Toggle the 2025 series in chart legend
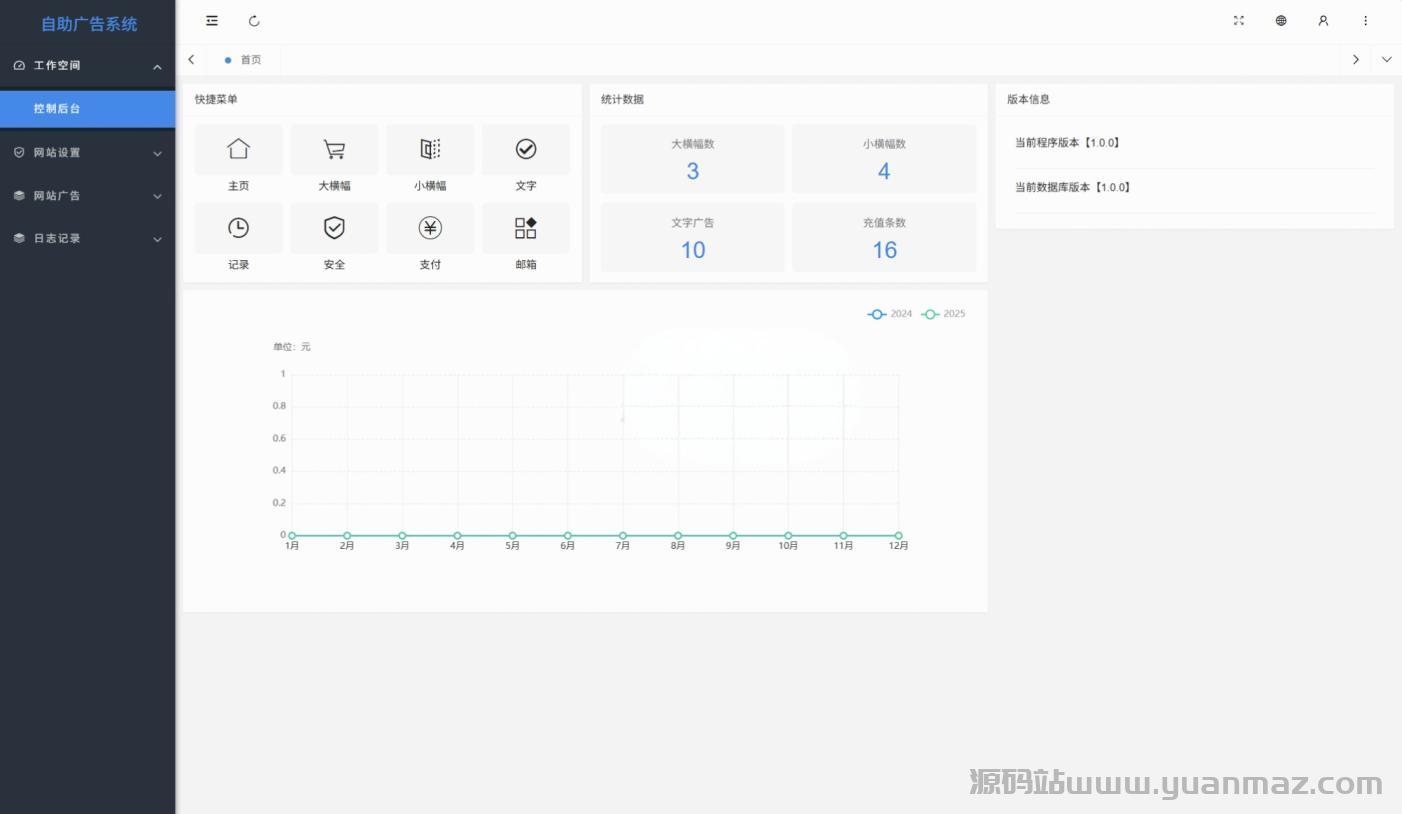This screenshot has height=814, width=1402. tap(943, 314)
